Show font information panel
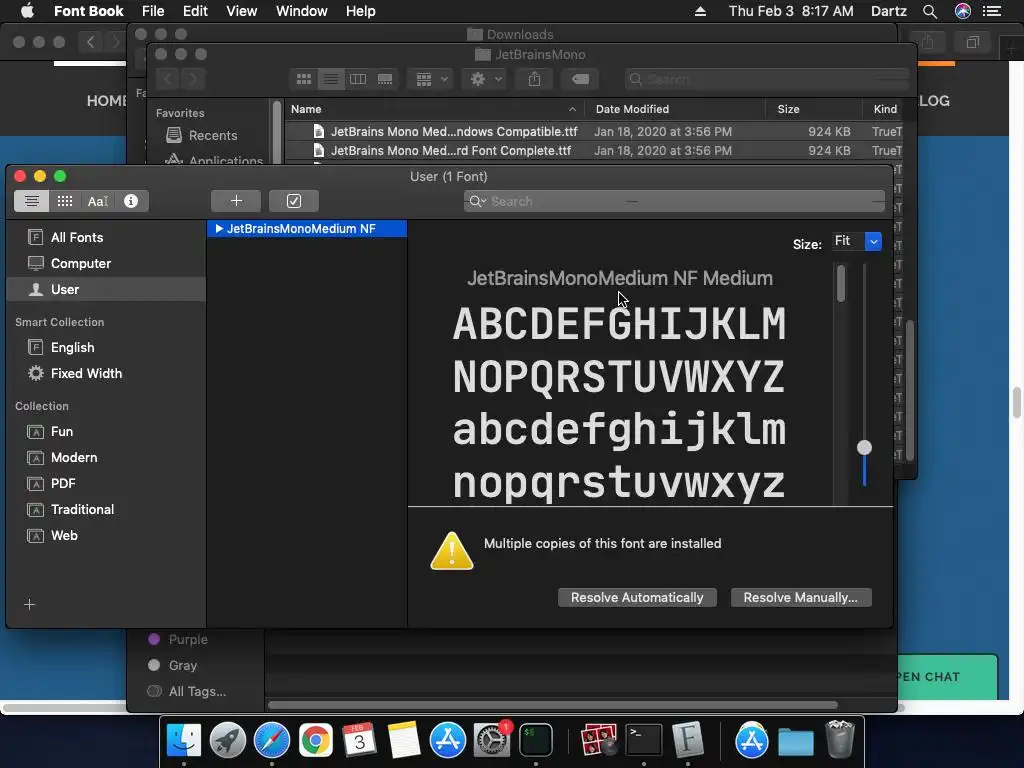1024x768 pixels. (131, 201)
